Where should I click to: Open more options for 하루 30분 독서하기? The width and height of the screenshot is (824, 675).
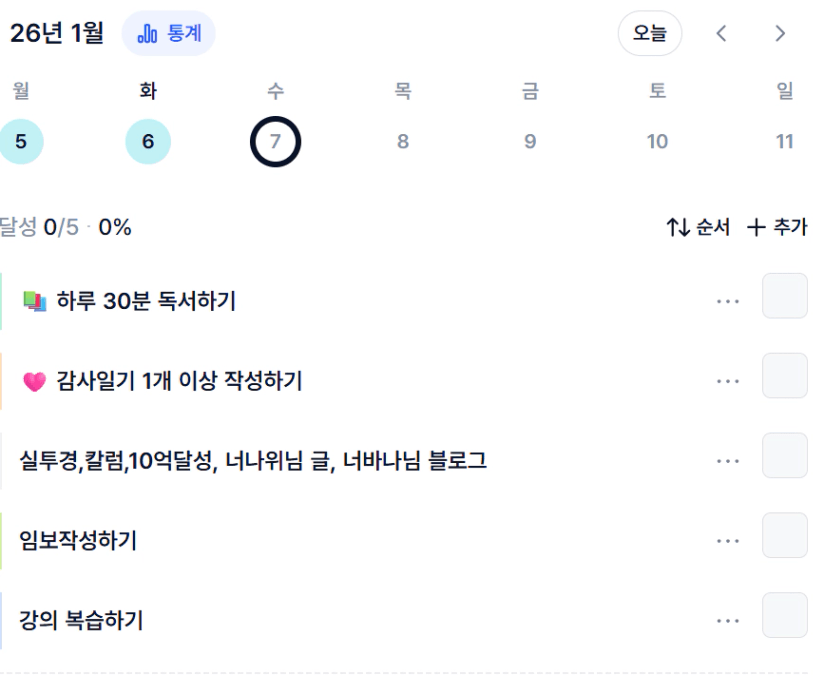[x=728, y=301]
